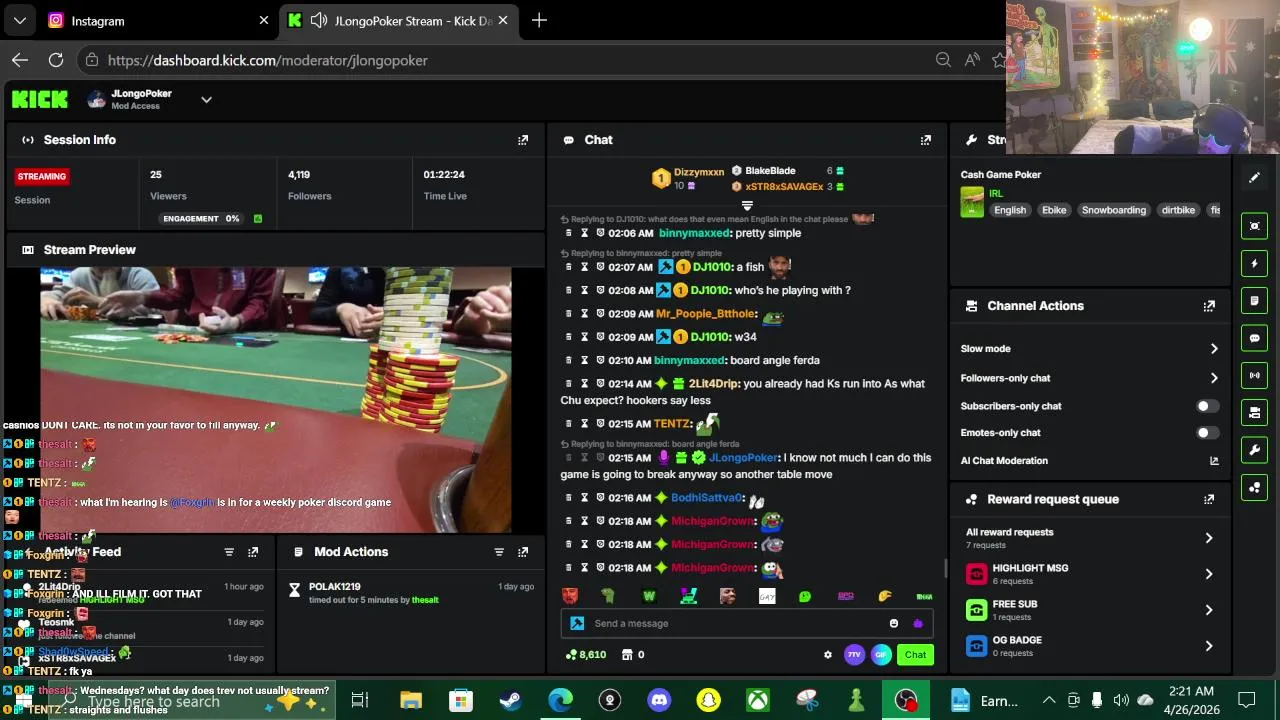Expand HIGHLIGHT MSG reward requests

pos(1209,574)
